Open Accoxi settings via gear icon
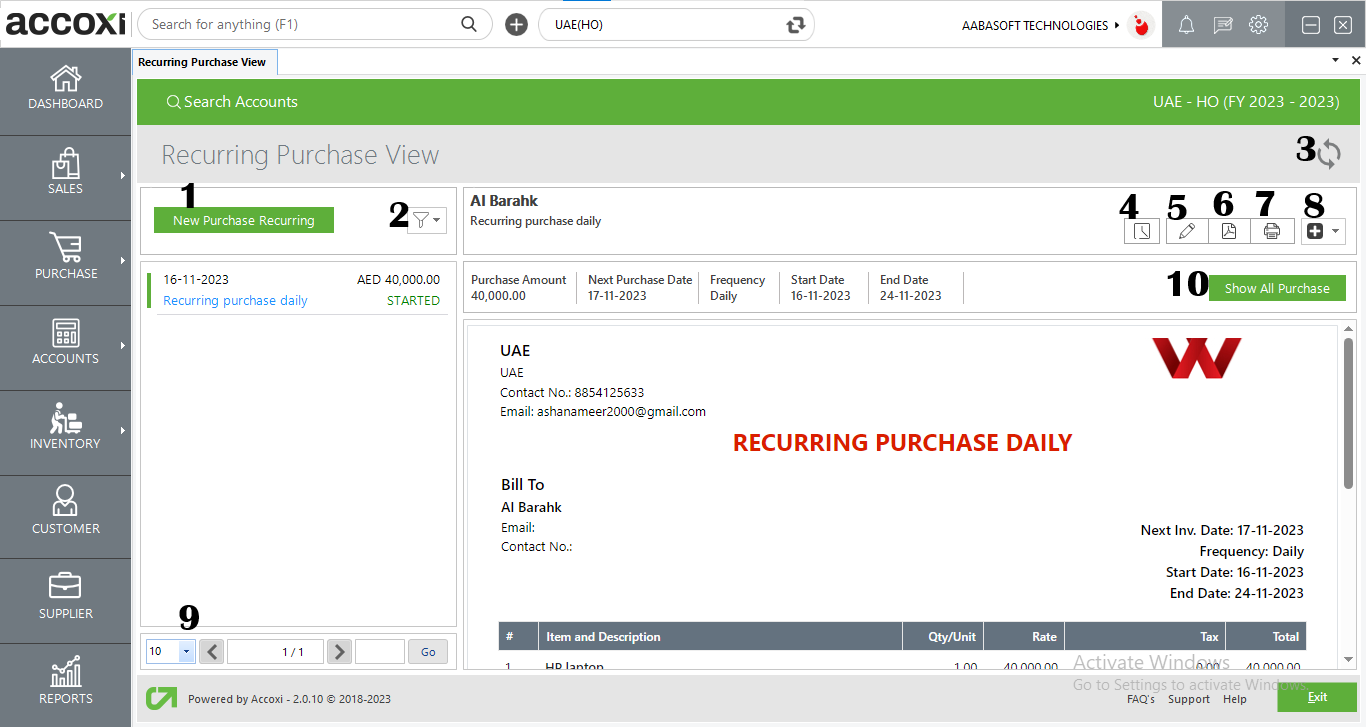The width and height of the screenshot is (1366, 727). tap(1258, 24)
